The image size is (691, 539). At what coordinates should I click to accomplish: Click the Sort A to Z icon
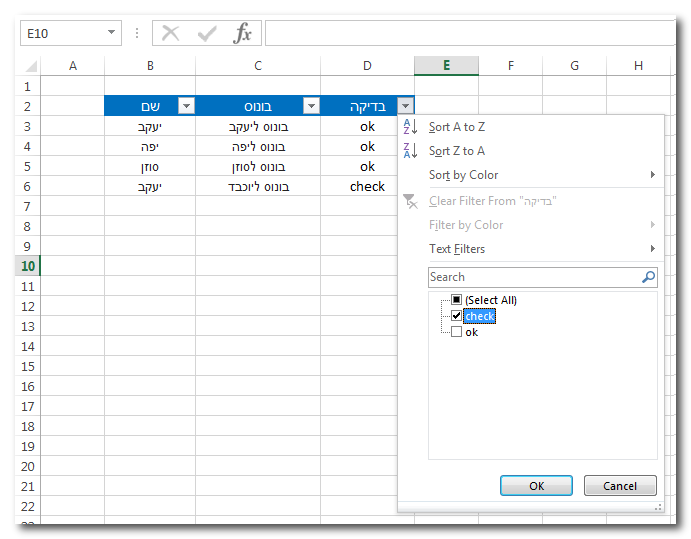410,127
